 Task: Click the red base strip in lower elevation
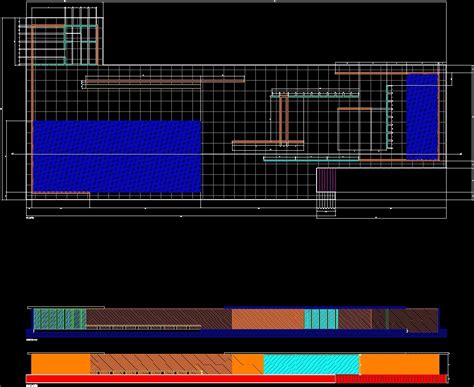point(181,379)
